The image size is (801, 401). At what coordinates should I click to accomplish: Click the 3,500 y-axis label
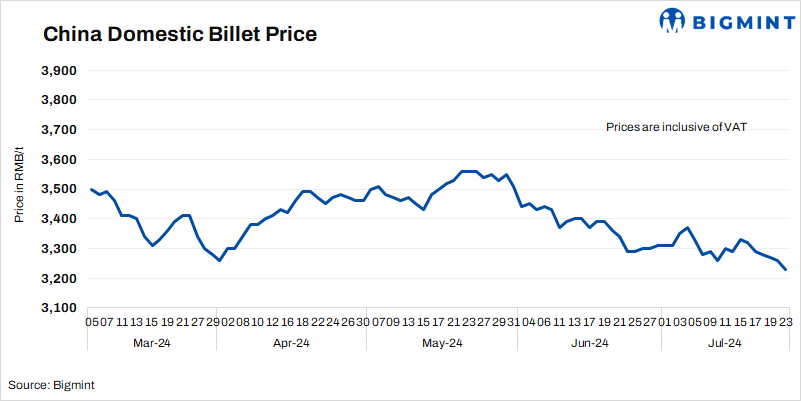tap(59, 189)
